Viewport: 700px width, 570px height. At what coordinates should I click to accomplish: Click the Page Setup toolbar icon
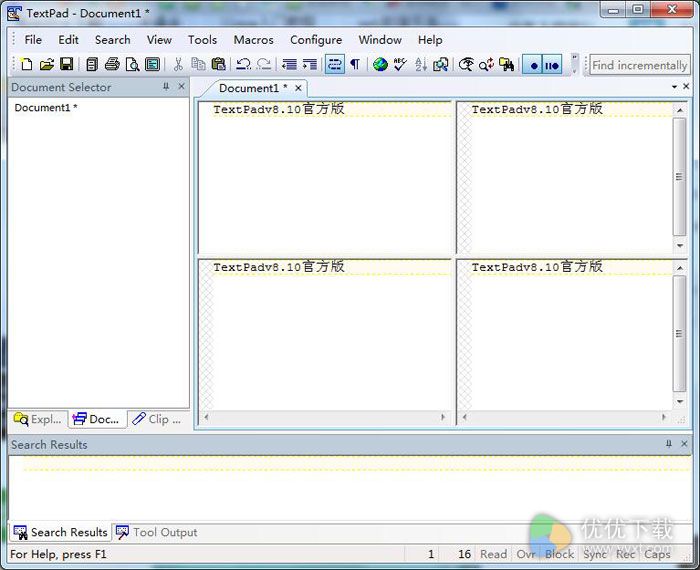(152, 65)
